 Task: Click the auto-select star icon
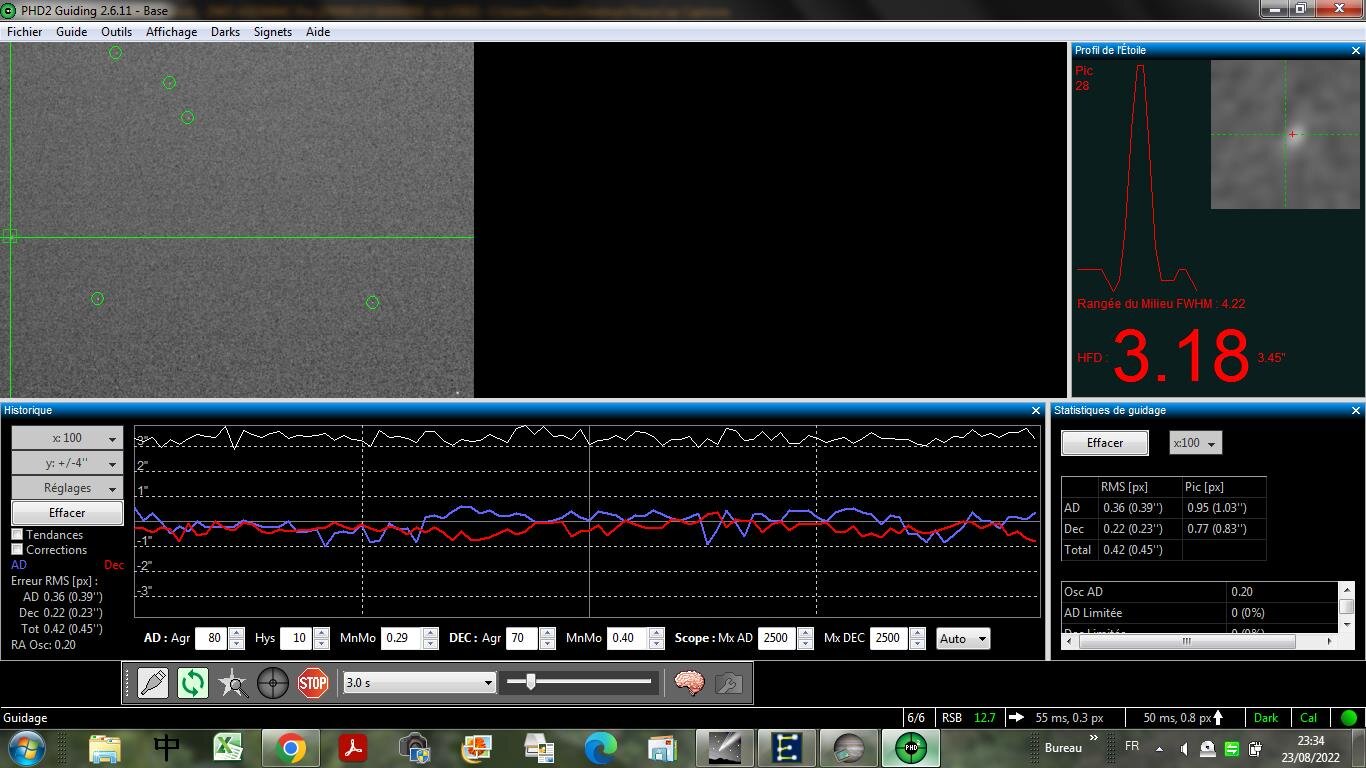tap(233, 683)
